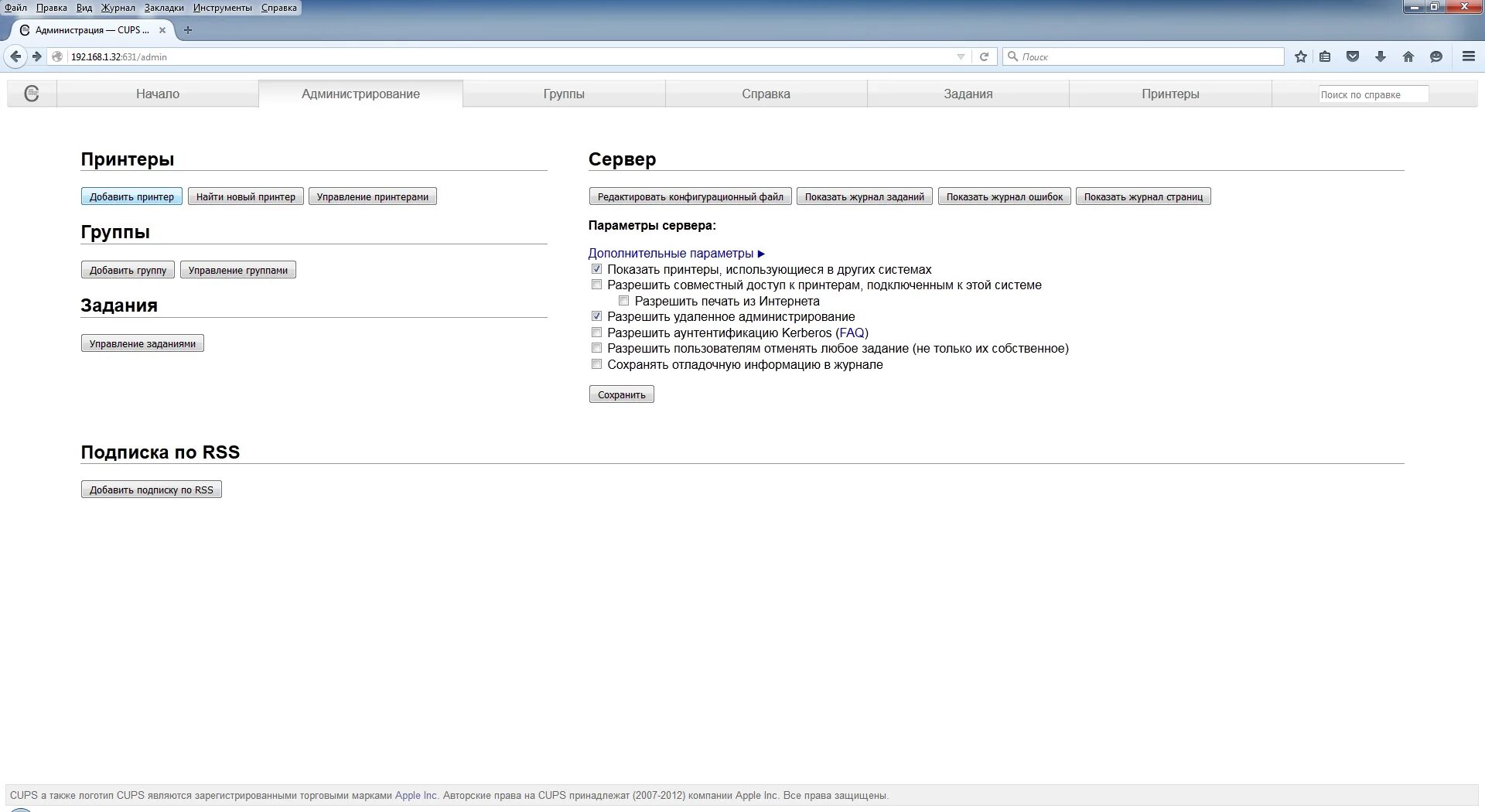Follow the 'Apple Inc.' footer link
The height and width of the screenshot is (812, 1485).
click(x=416, y=795)
